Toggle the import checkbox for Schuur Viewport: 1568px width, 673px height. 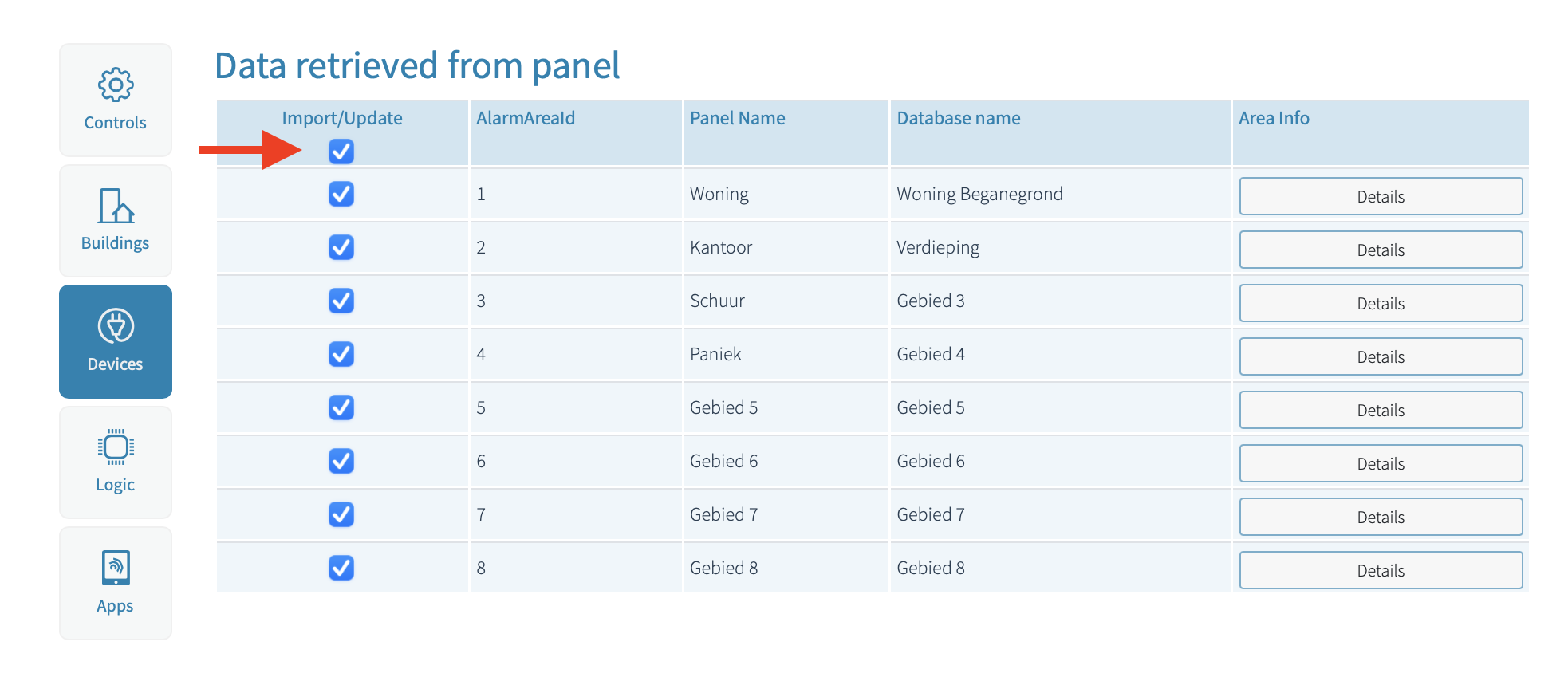[x=341, y=301]
